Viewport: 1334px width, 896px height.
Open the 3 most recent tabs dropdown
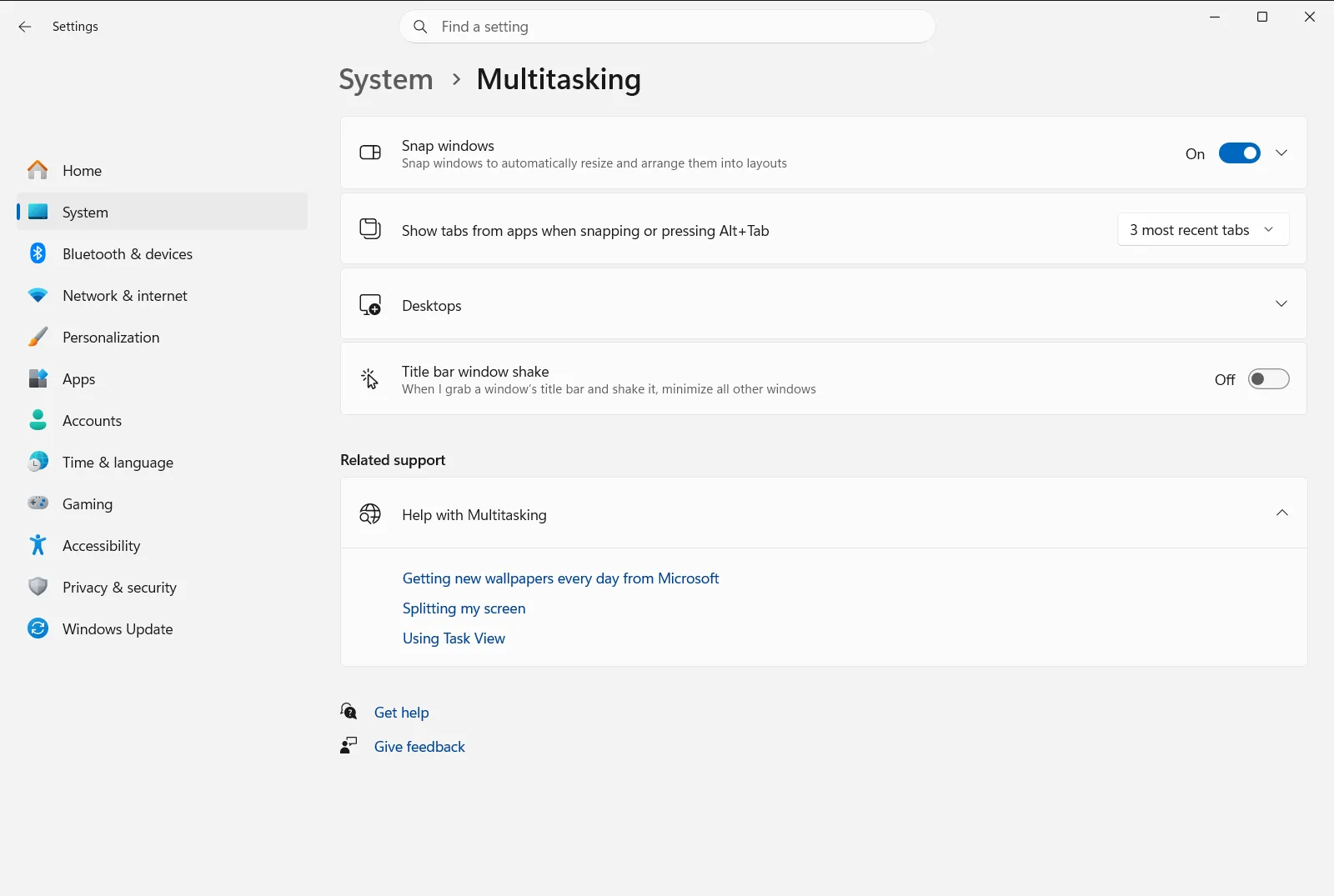(1202, 229)
